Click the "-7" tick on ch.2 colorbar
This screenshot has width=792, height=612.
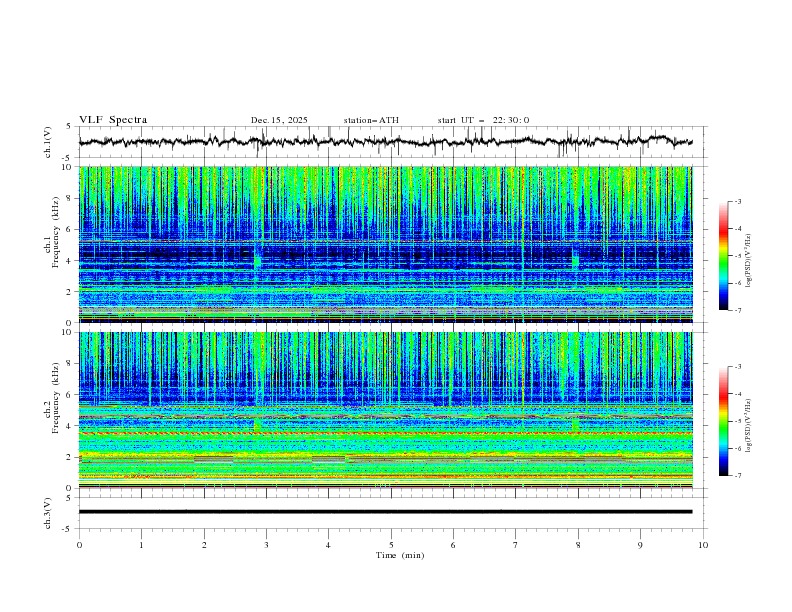pos(737,476)
